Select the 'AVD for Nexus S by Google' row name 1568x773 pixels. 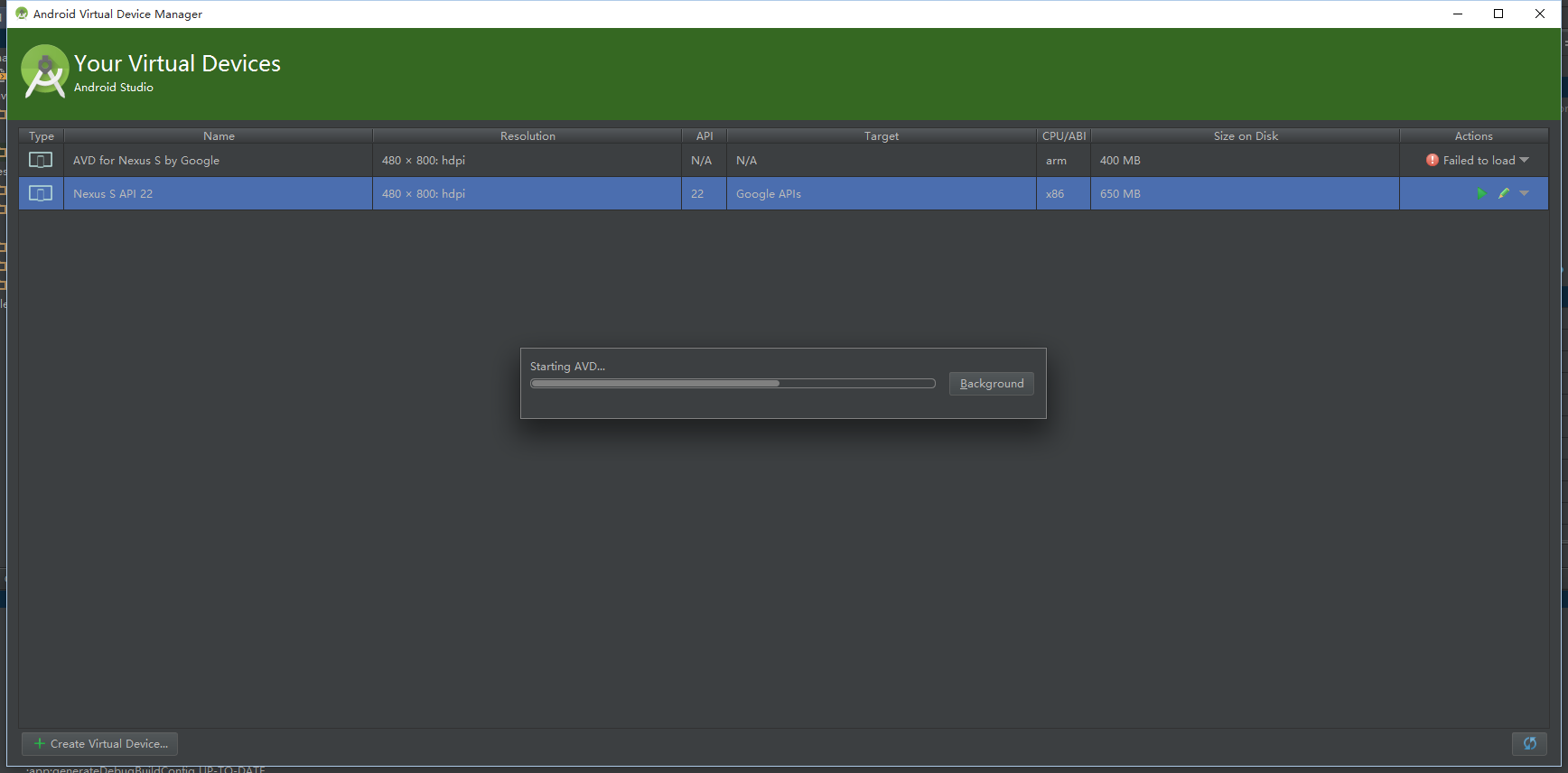[146, 160]
